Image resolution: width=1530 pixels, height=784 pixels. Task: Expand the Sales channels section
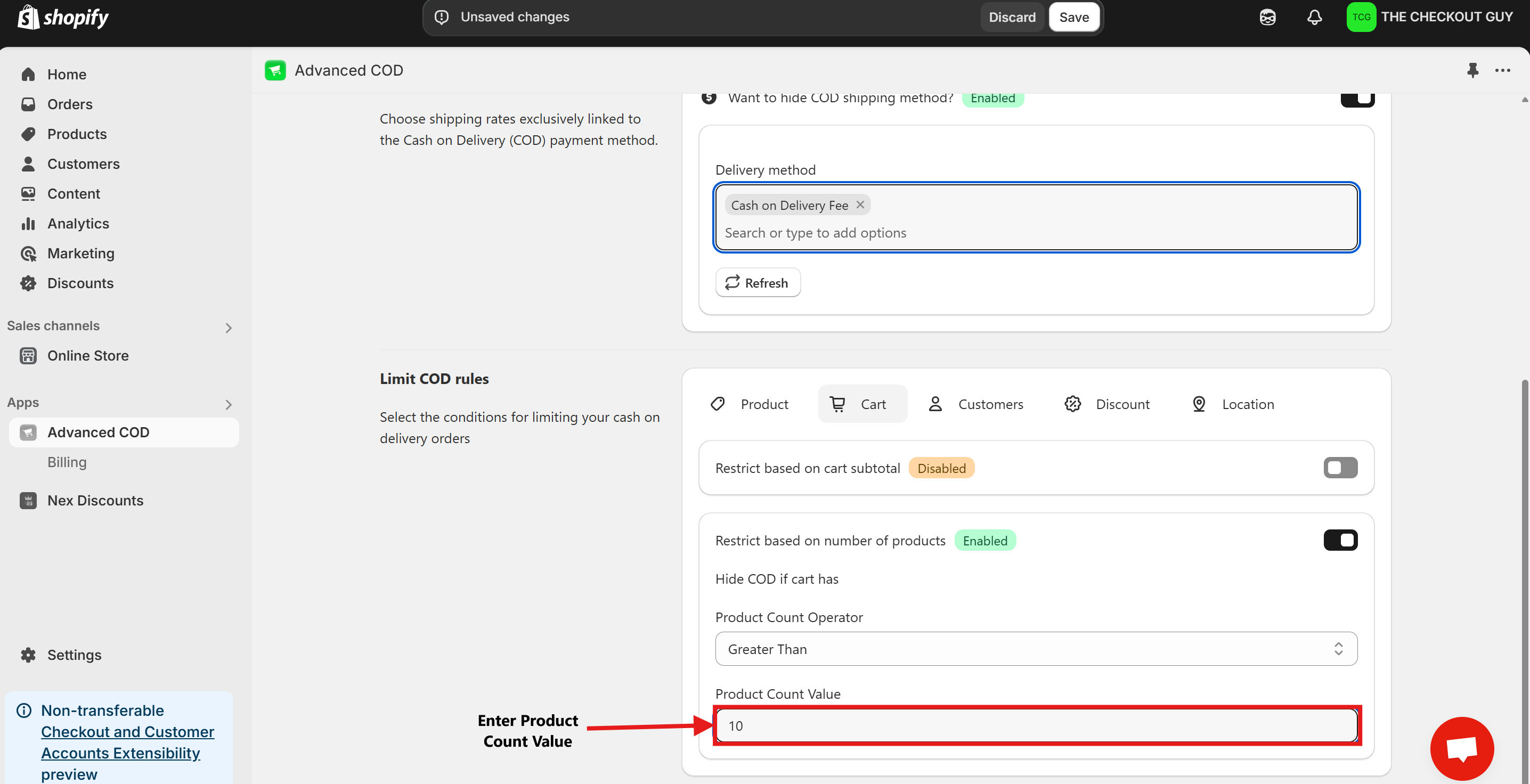(228, 328)
